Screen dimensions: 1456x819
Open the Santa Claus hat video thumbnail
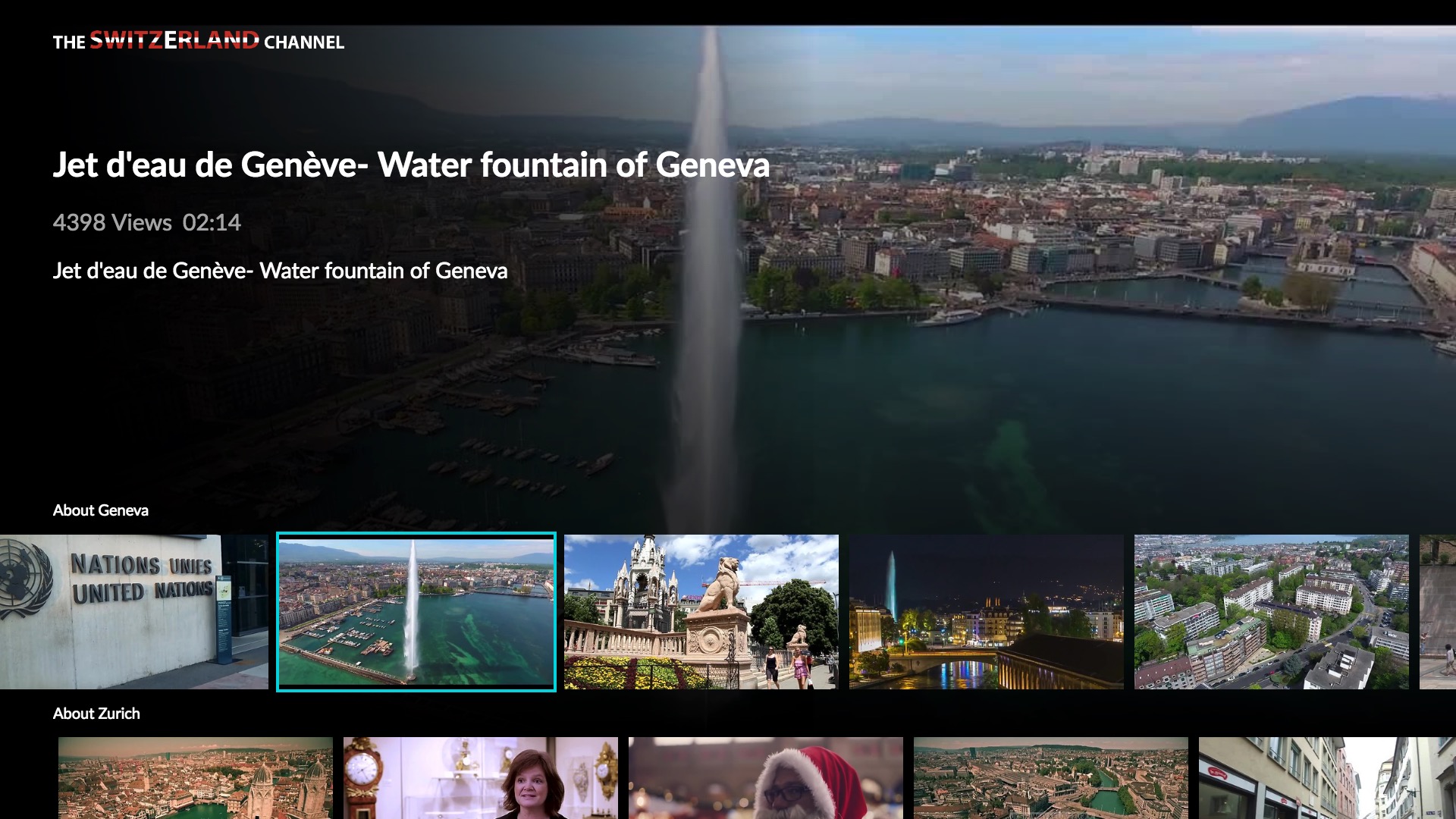[766, 777]
